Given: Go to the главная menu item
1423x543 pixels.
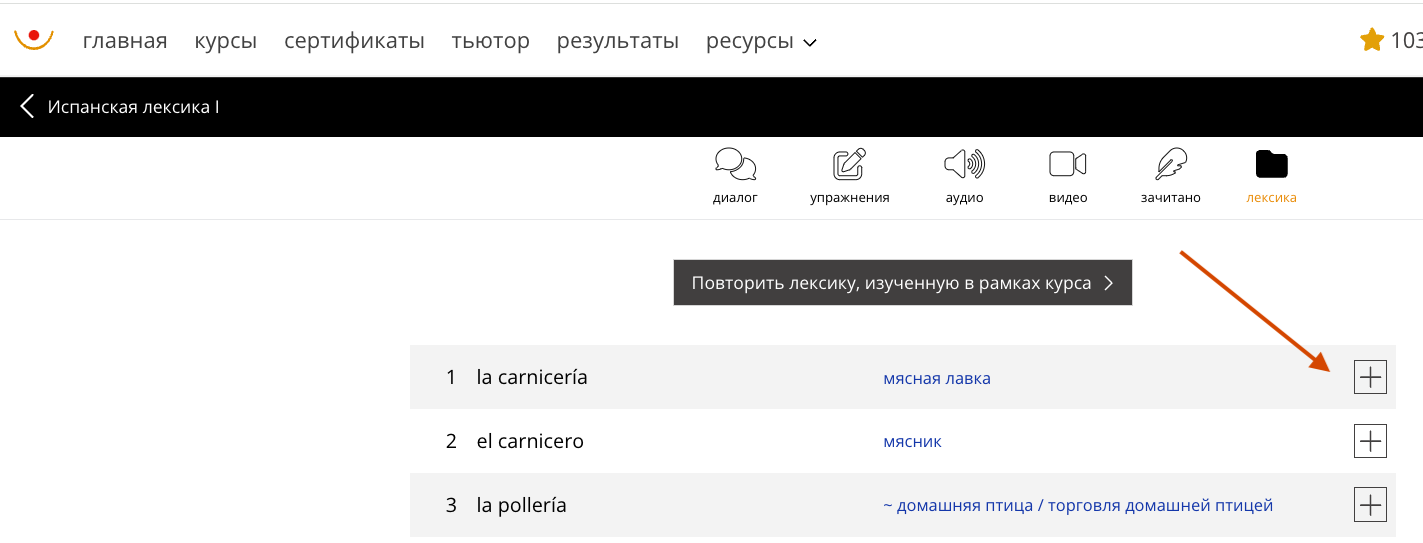Looking at the screenshot, I should 125,41.
